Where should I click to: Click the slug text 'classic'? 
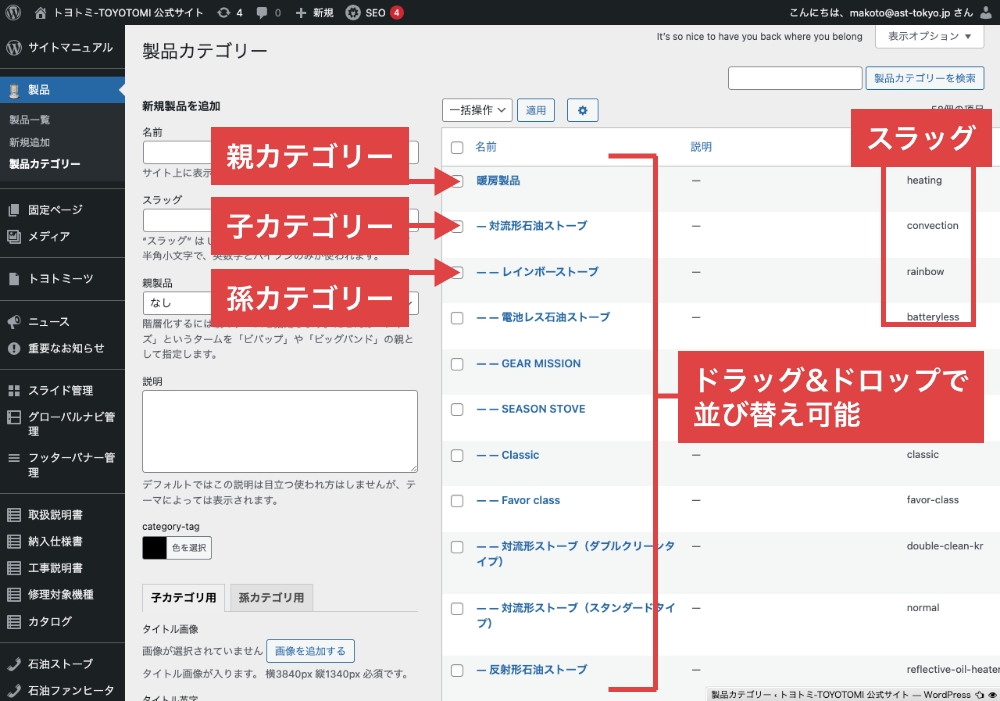tap(923, 455)
